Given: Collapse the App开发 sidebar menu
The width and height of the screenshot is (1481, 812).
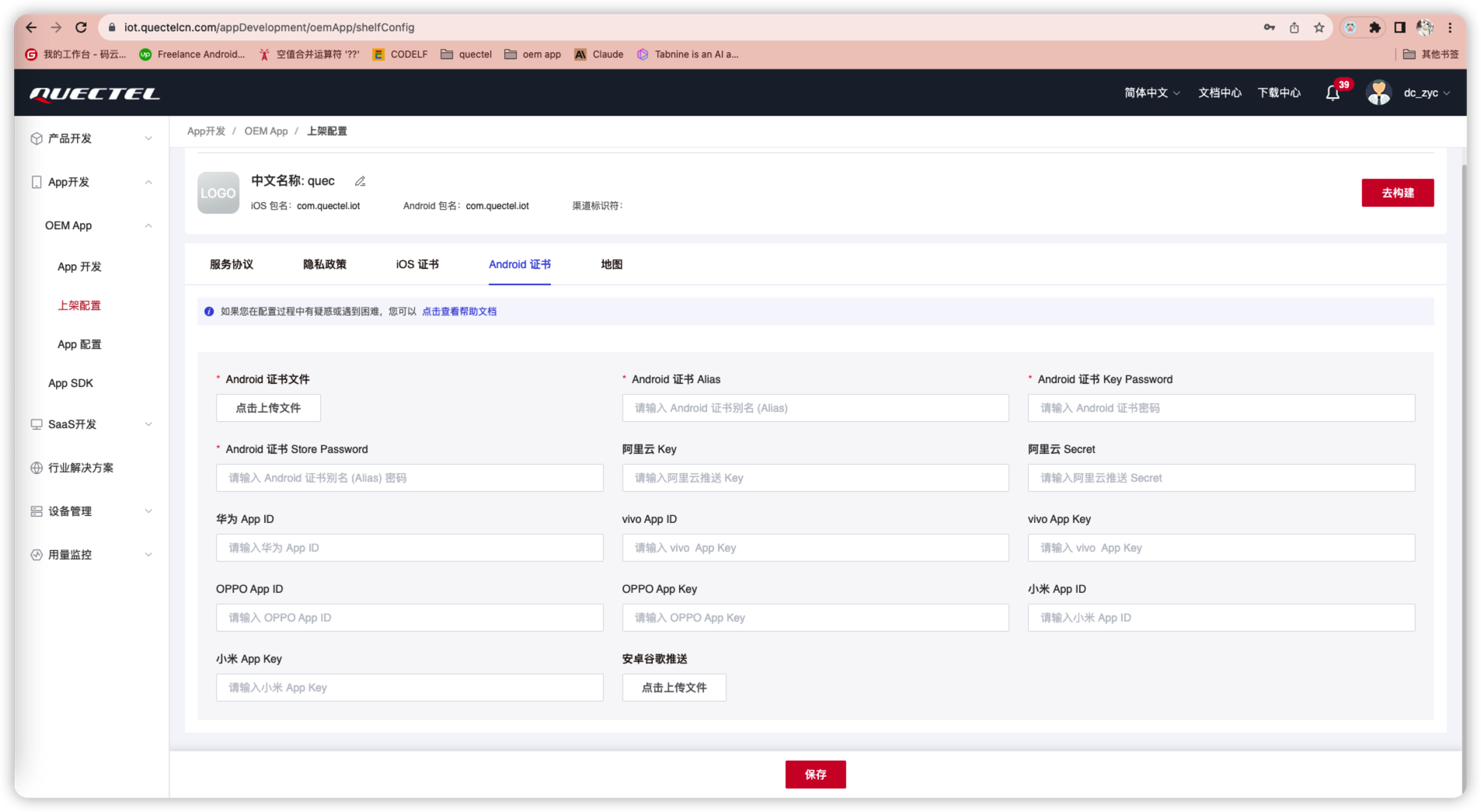Looking at the screenshot, I should pos(91,182).
